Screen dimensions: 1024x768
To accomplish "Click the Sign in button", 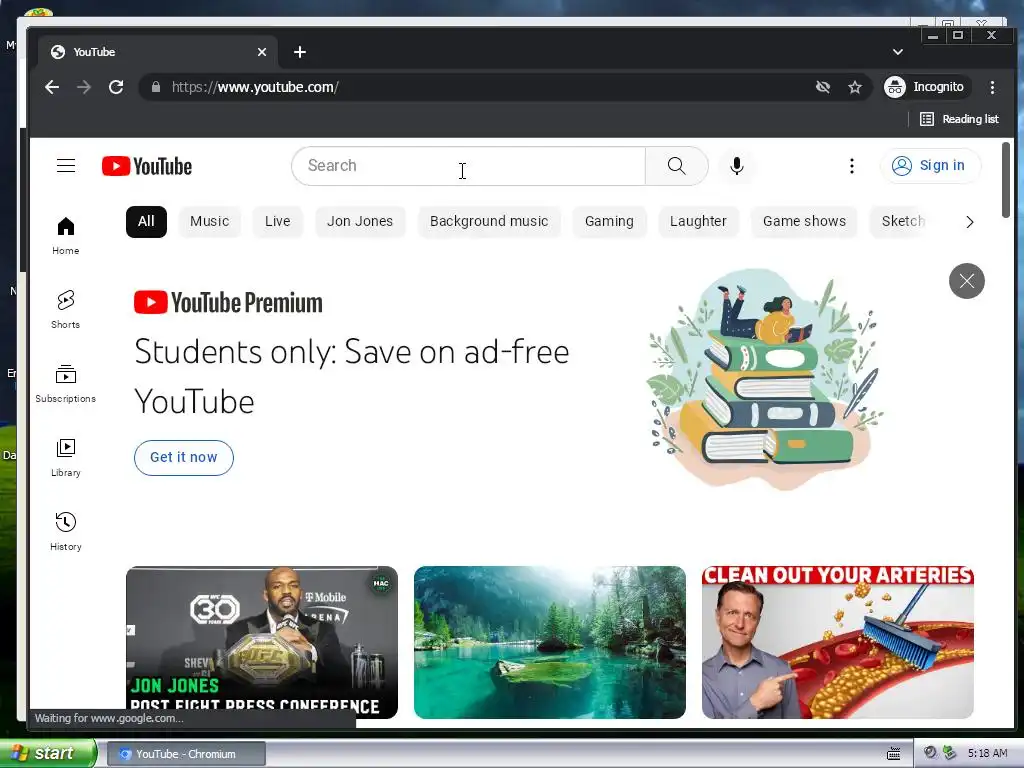I will coord(929,166).
